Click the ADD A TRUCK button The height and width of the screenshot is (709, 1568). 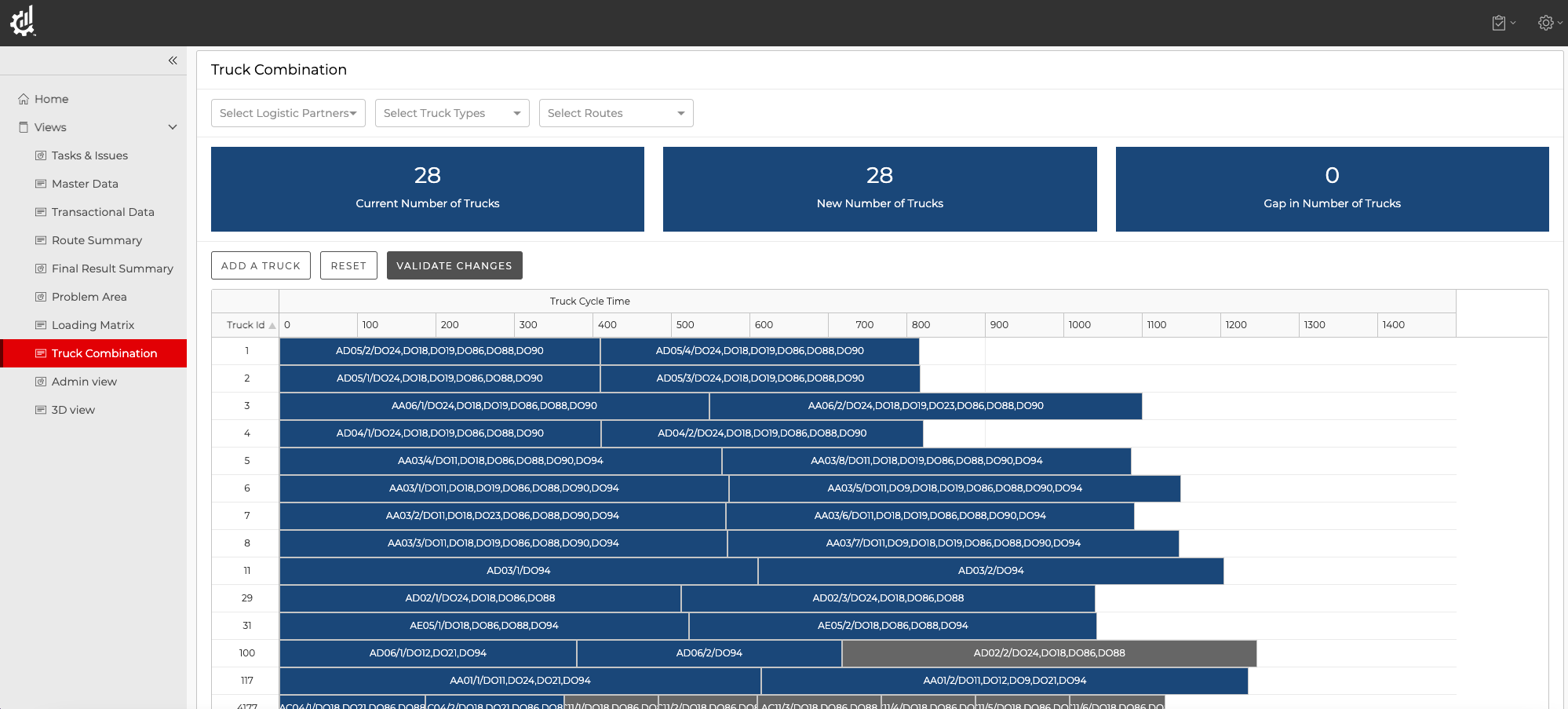[x=261, y=265]
